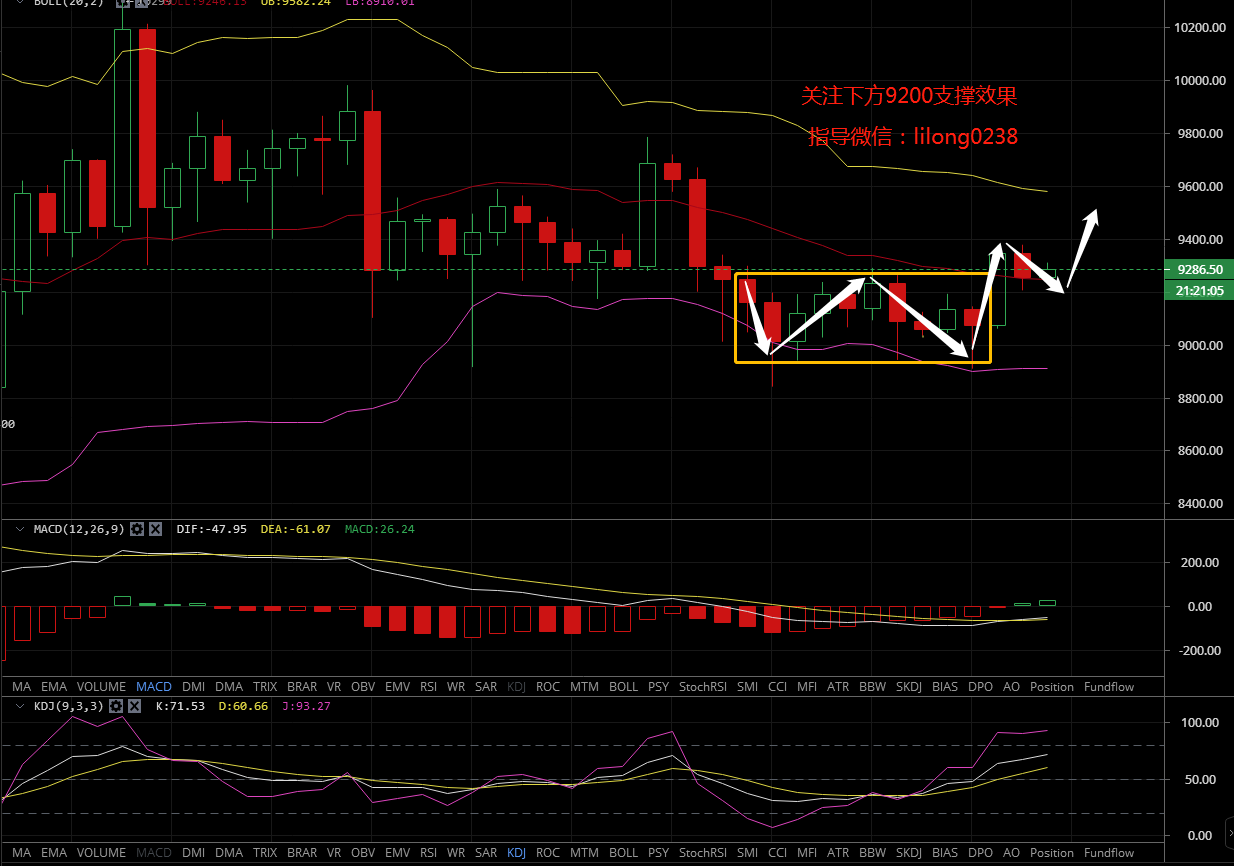Toggle RSI indicator in the upper indicator row
Screen dimensions: 1234x866
tap(428, 687)
